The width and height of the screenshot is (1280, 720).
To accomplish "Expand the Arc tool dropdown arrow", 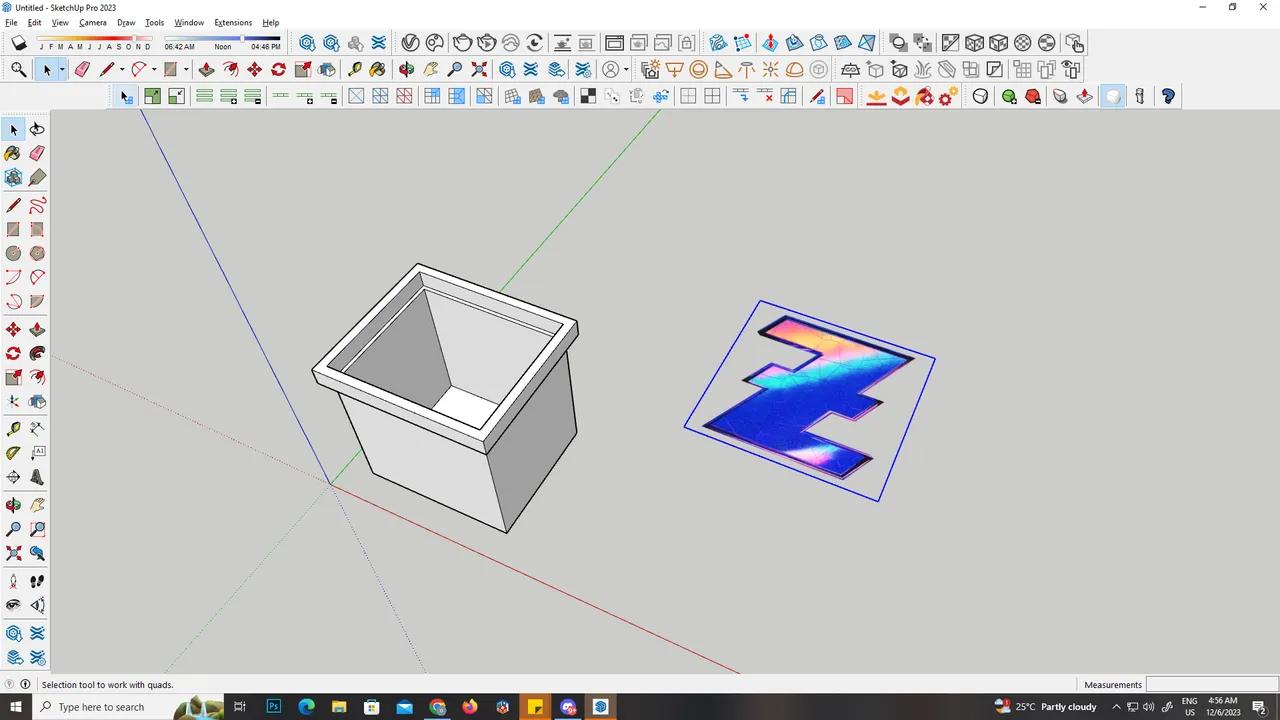I will (154, 70).
